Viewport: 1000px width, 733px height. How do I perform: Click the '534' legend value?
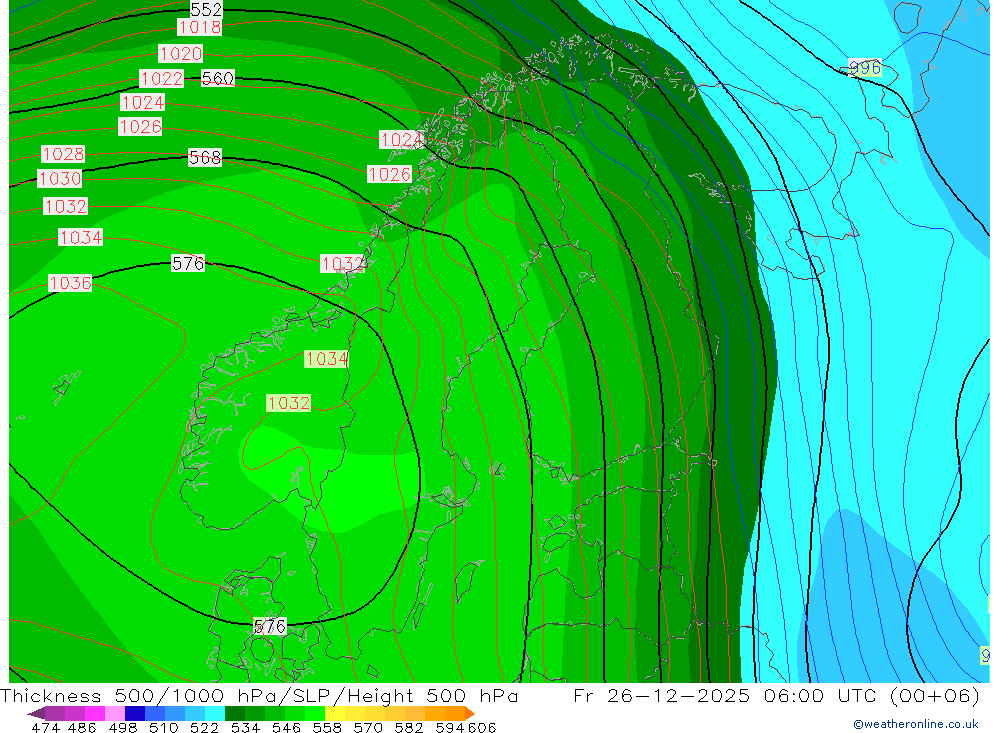coord(246,728)
